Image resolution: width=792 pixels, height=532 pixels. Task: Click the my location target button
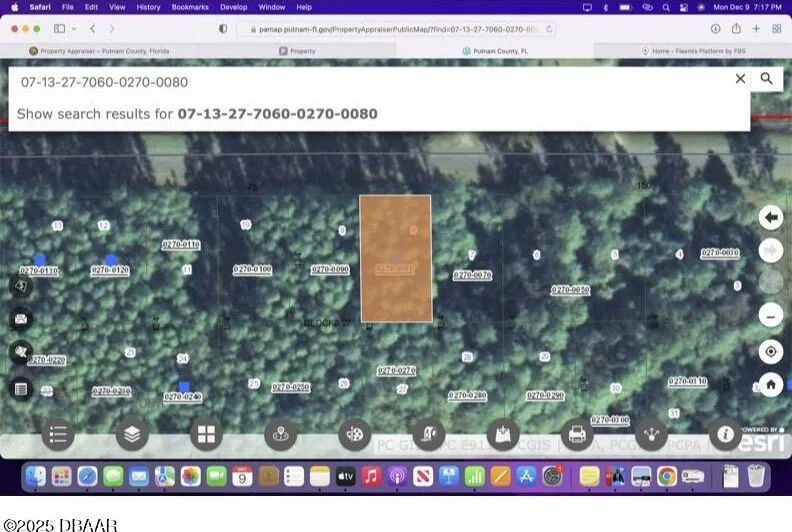coord(770,351)
